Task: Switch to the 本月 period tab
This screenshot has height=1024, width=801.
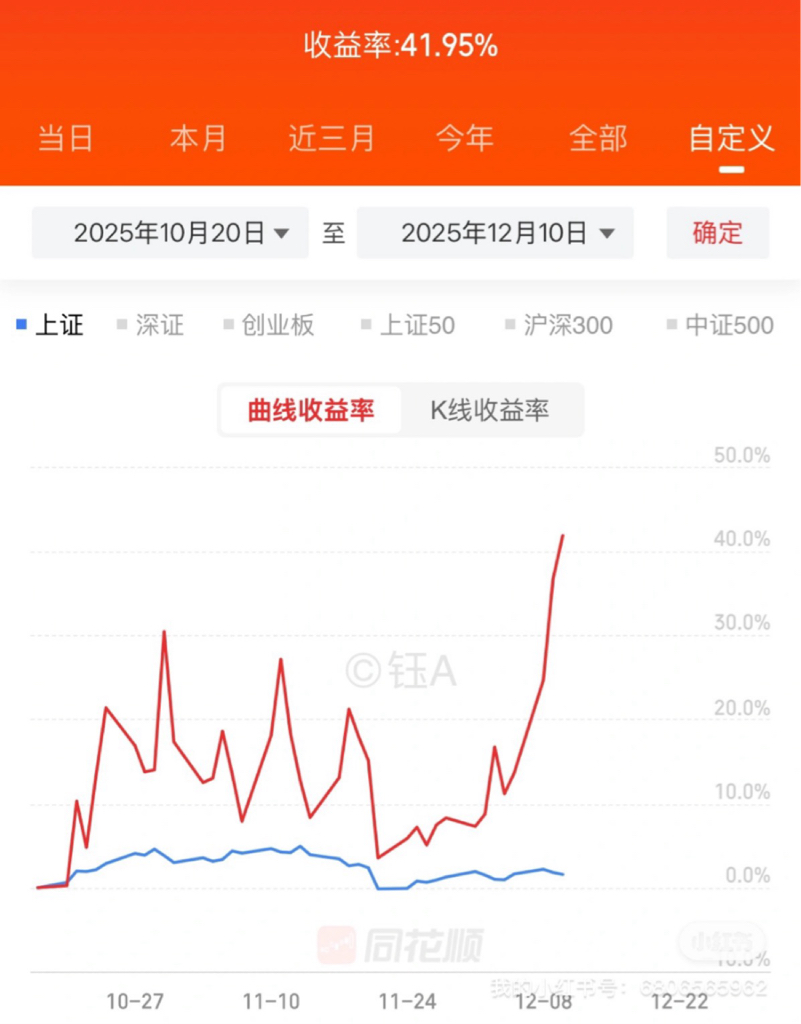Action: point(198,138)
